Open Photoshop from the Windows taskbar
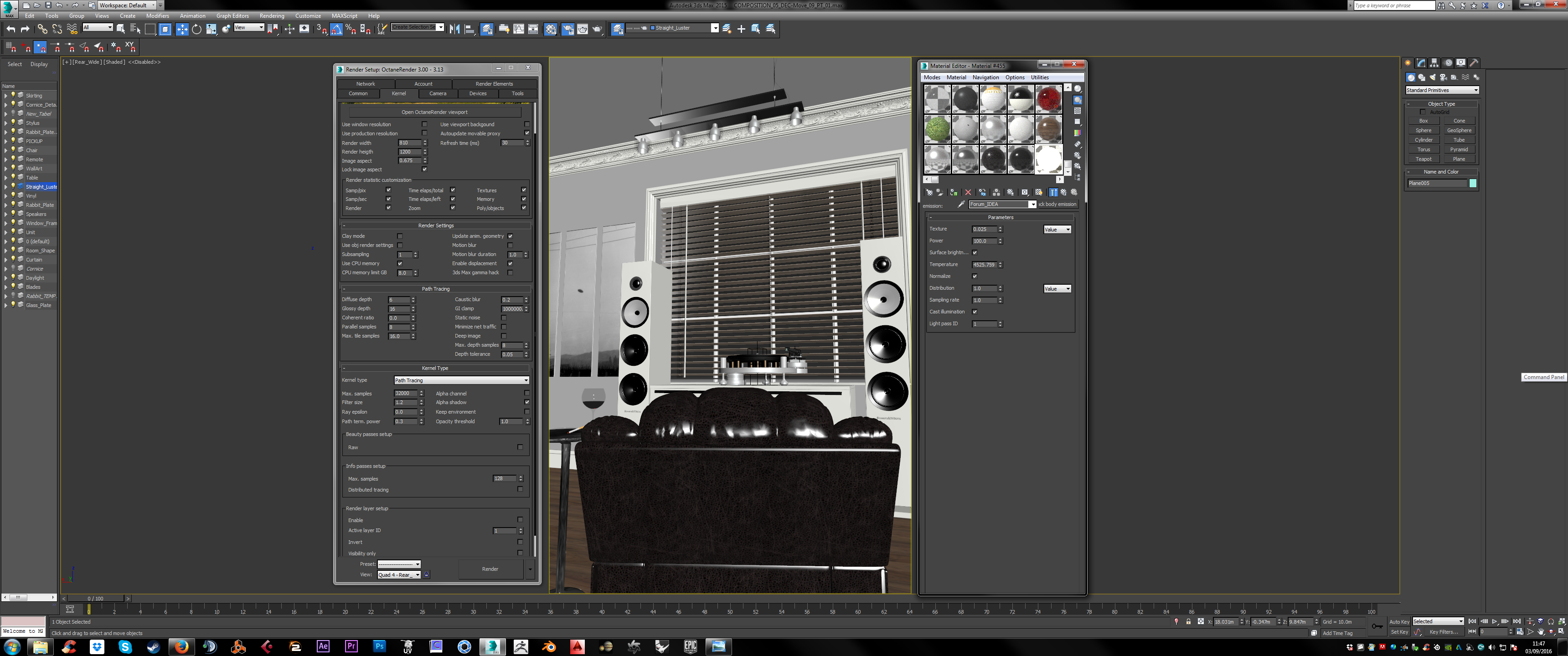The image size is (1568, 656). click(x=379, y=646)
